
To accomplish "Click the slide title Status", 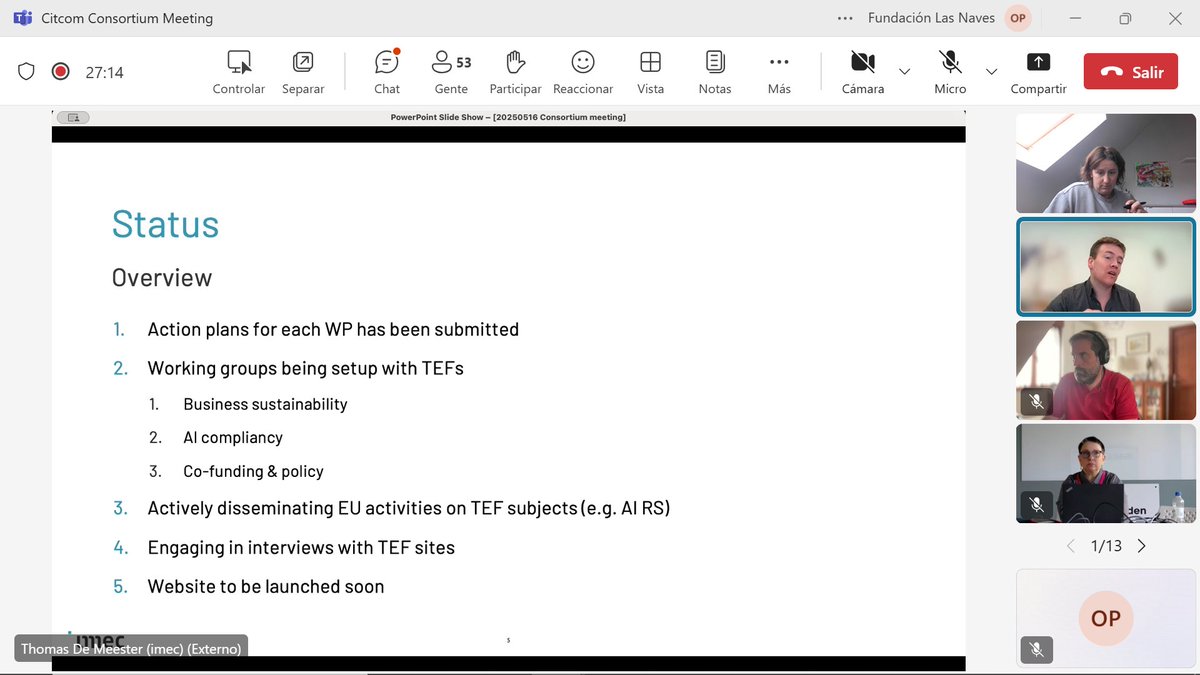I will point(165,224).
